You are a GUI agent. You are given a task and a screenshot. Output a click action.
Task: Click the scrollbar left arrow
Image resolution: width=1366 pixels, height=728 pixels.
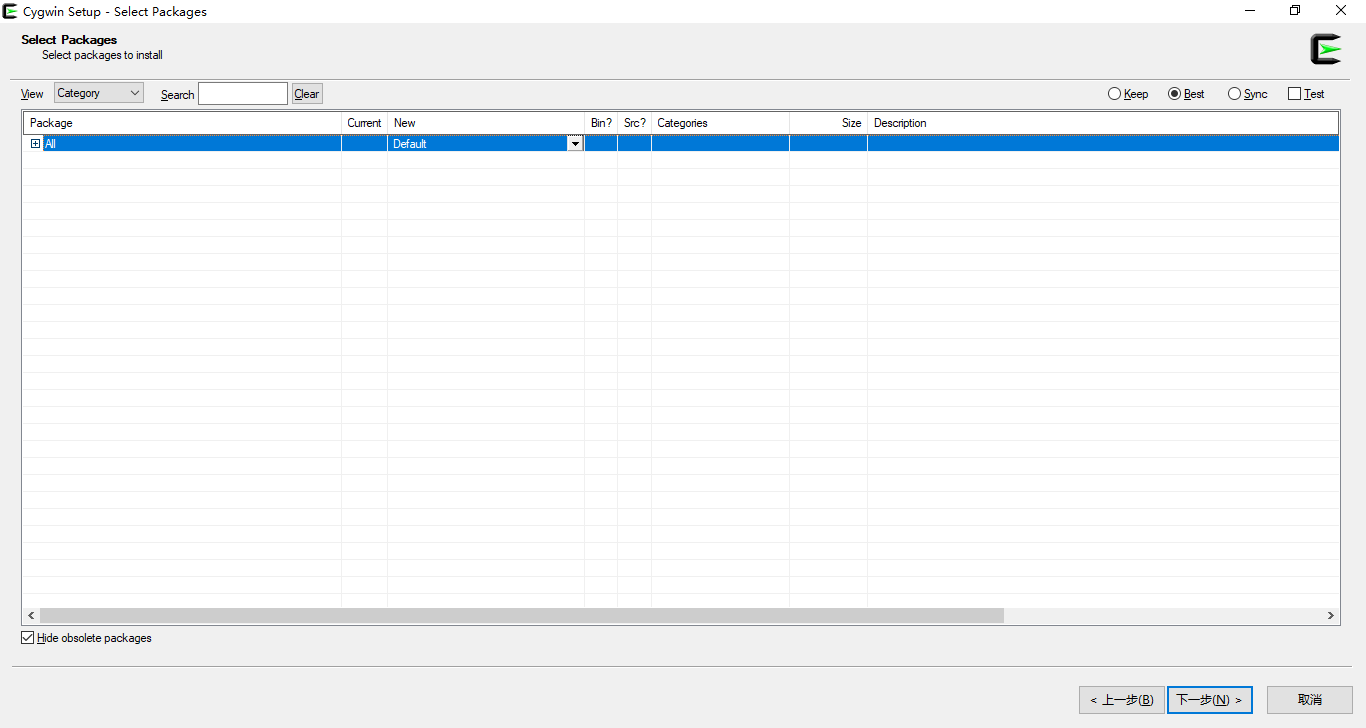[31, 616]
